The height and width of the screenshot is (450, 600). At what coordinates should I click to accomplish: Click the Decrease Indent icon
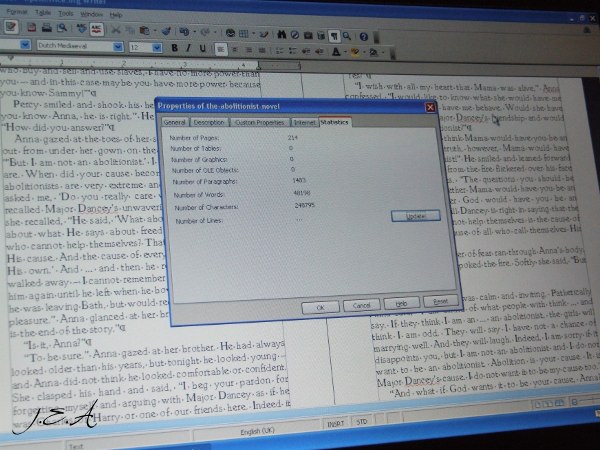point(306,51)
